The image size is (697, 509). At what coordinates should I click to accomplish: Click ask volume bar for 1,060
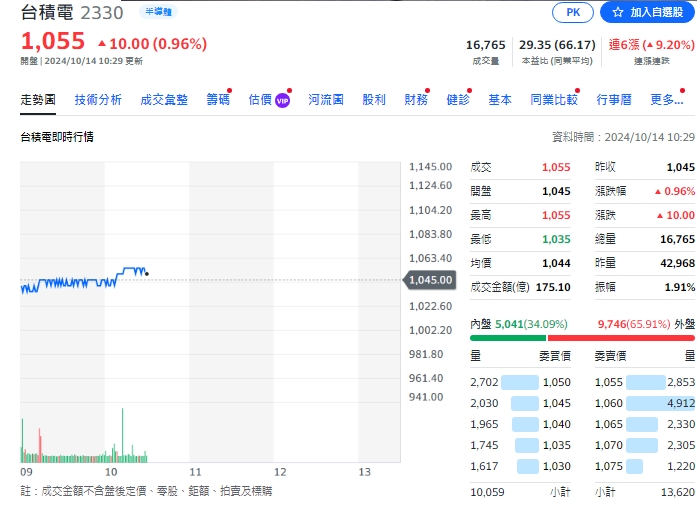pyautogui.click(x=660, y=403)
